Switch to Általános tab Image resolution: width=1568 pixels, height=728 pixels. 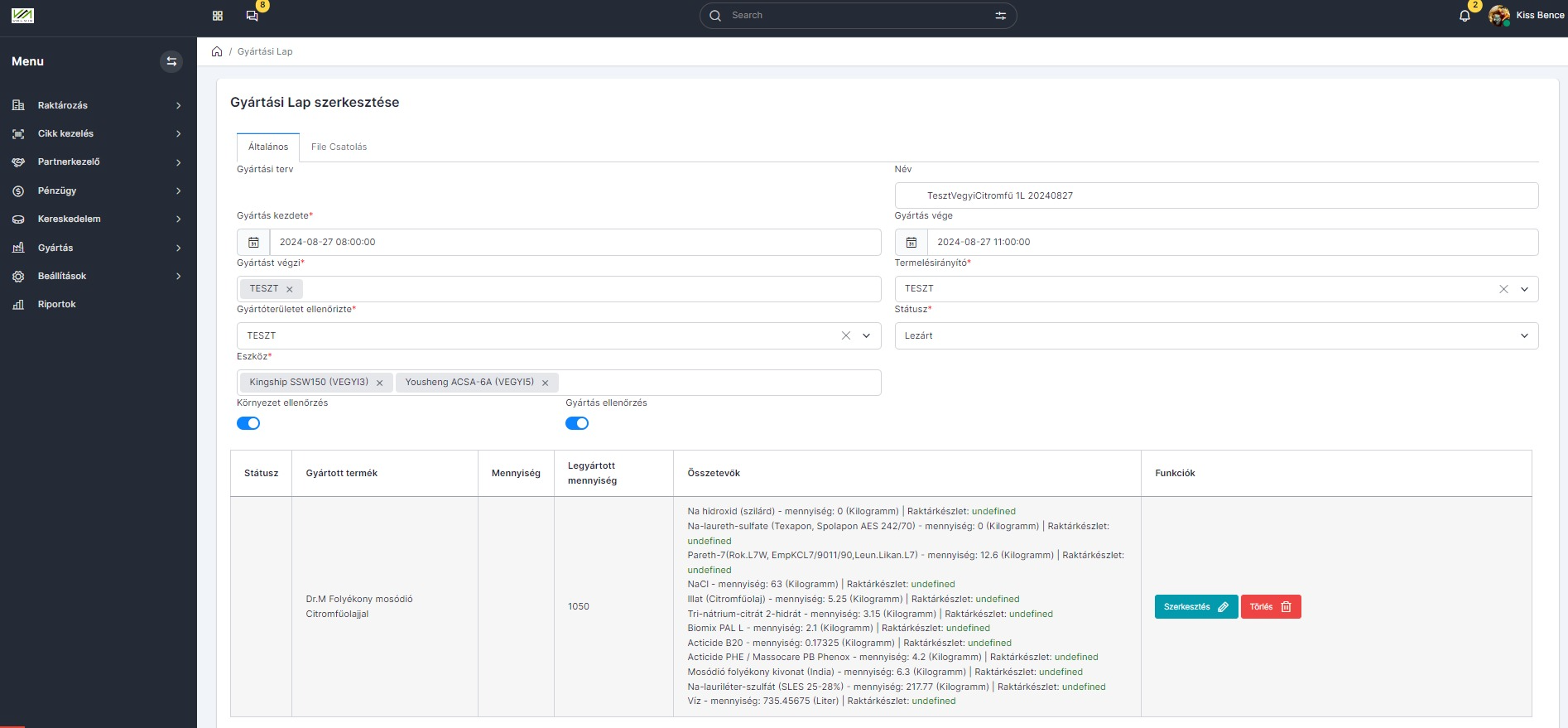click(268, 147)
